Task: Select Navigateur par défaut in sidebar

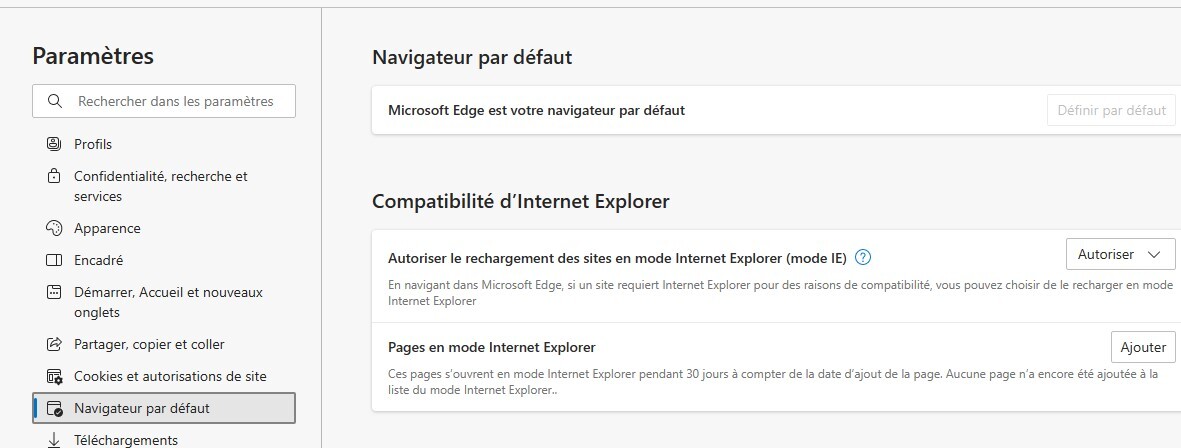Action: 141,408
